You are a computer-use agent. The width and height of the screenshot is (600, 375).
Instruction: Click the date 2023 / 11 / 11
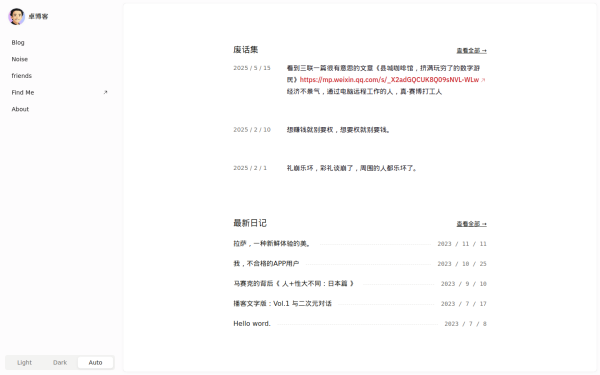[x=462, y=244]
